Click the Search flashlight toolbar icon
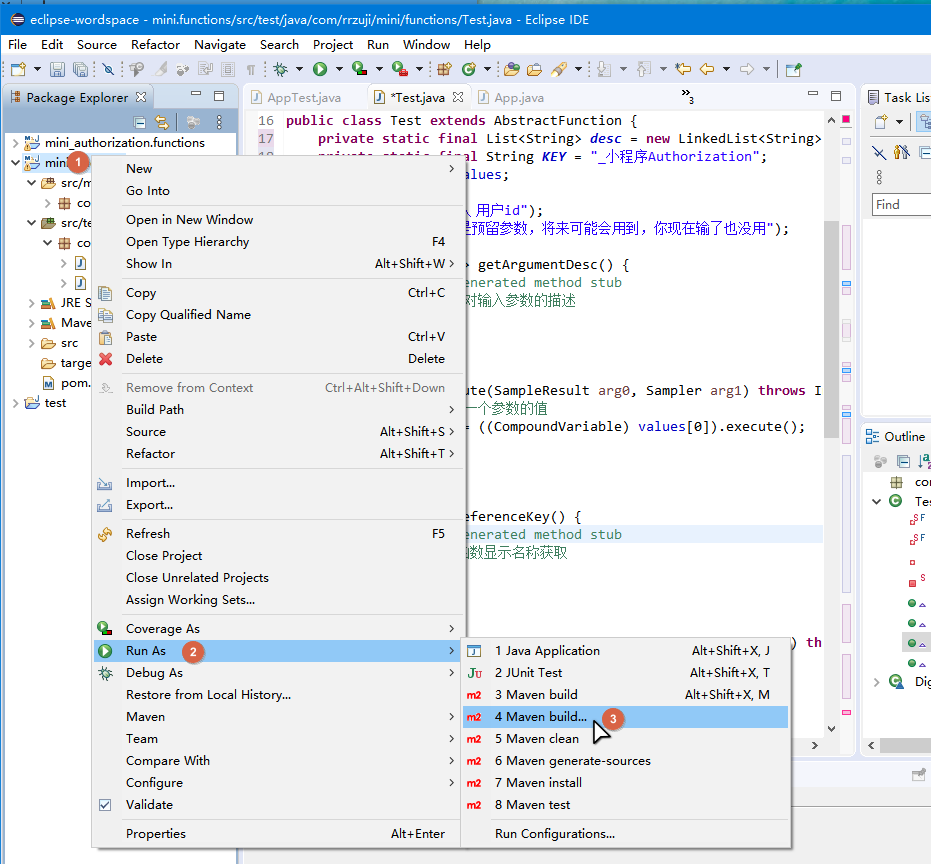This screenshot has width=931, height=864. click(x=559, y=69)
